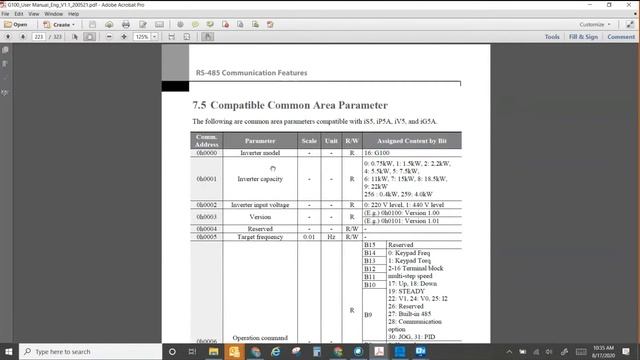Click the Save to cloud icon

109,24
